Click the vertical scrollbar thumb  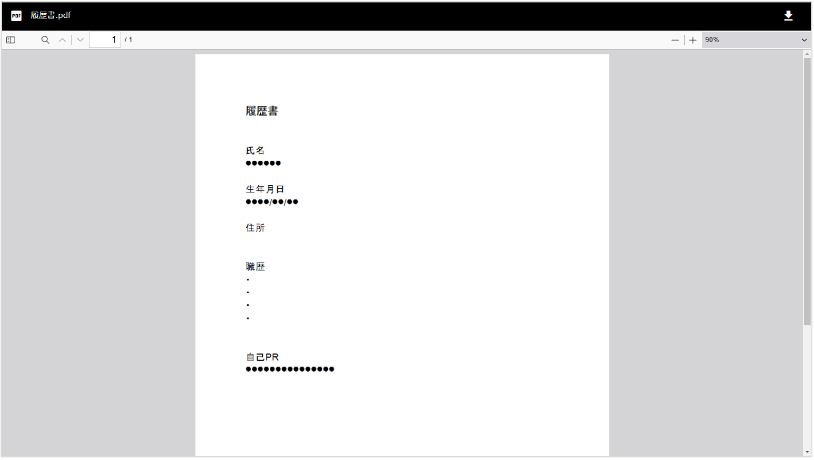click(x=807, y=190)
